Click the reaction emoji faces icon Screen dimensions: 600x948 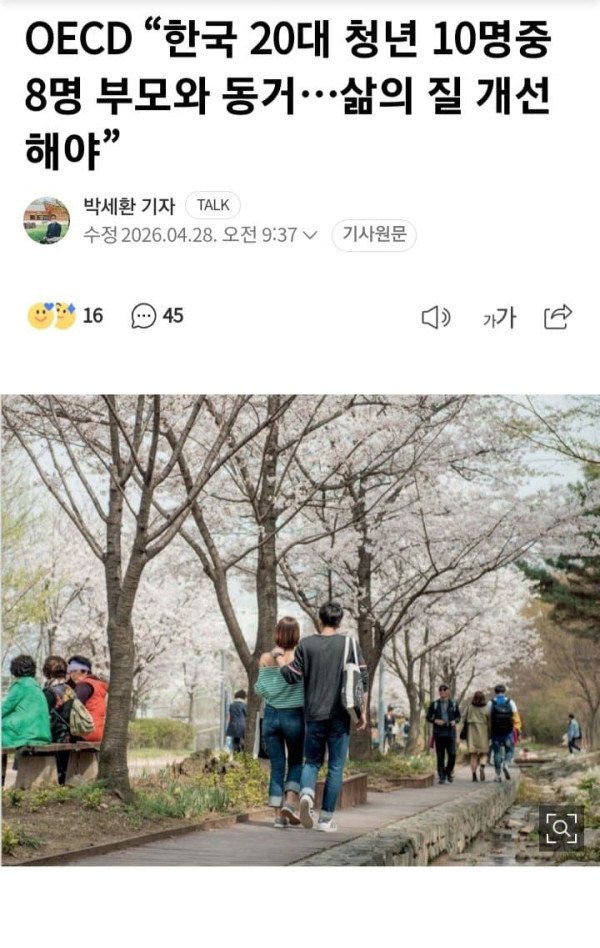(51, 316)
